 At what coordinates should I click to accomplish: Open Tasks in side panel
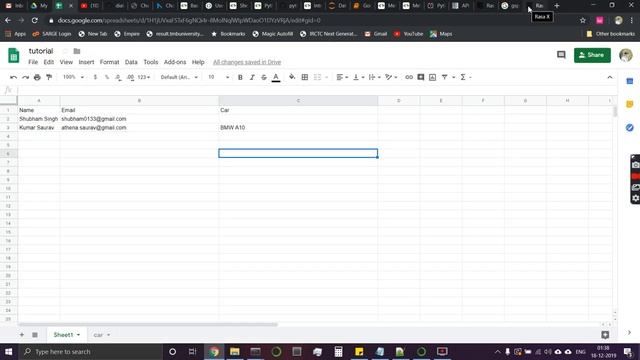tap(630, 128)
